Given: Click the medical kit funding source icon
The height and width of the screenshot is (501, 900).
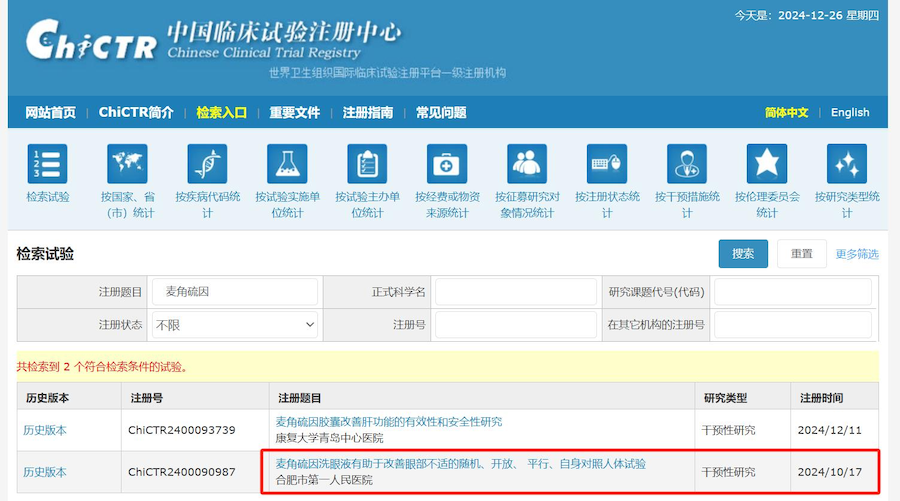Looking at the screenshot, I should click(x=447, y=164).
